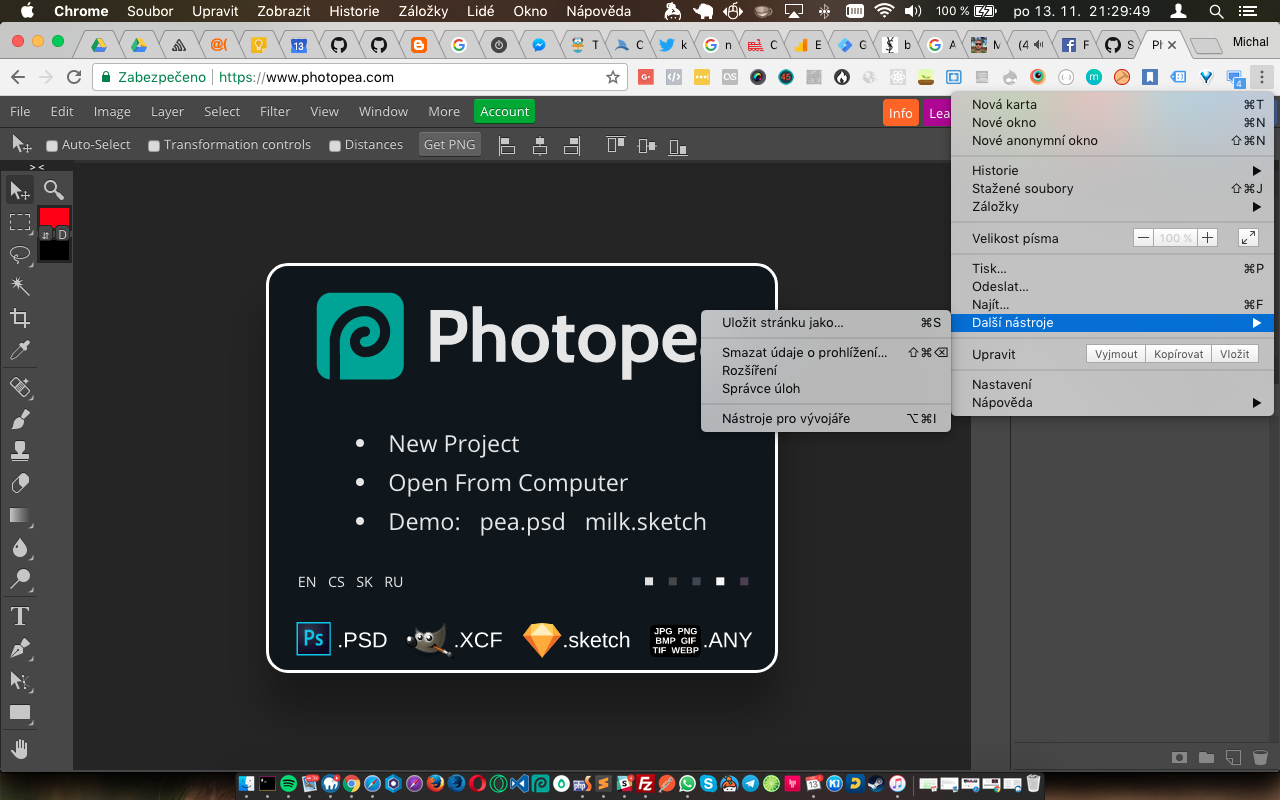Open the pea.psd demo file
This screenshot has width=1280, height=800.
pyautogui.click(x=522, y=521)
